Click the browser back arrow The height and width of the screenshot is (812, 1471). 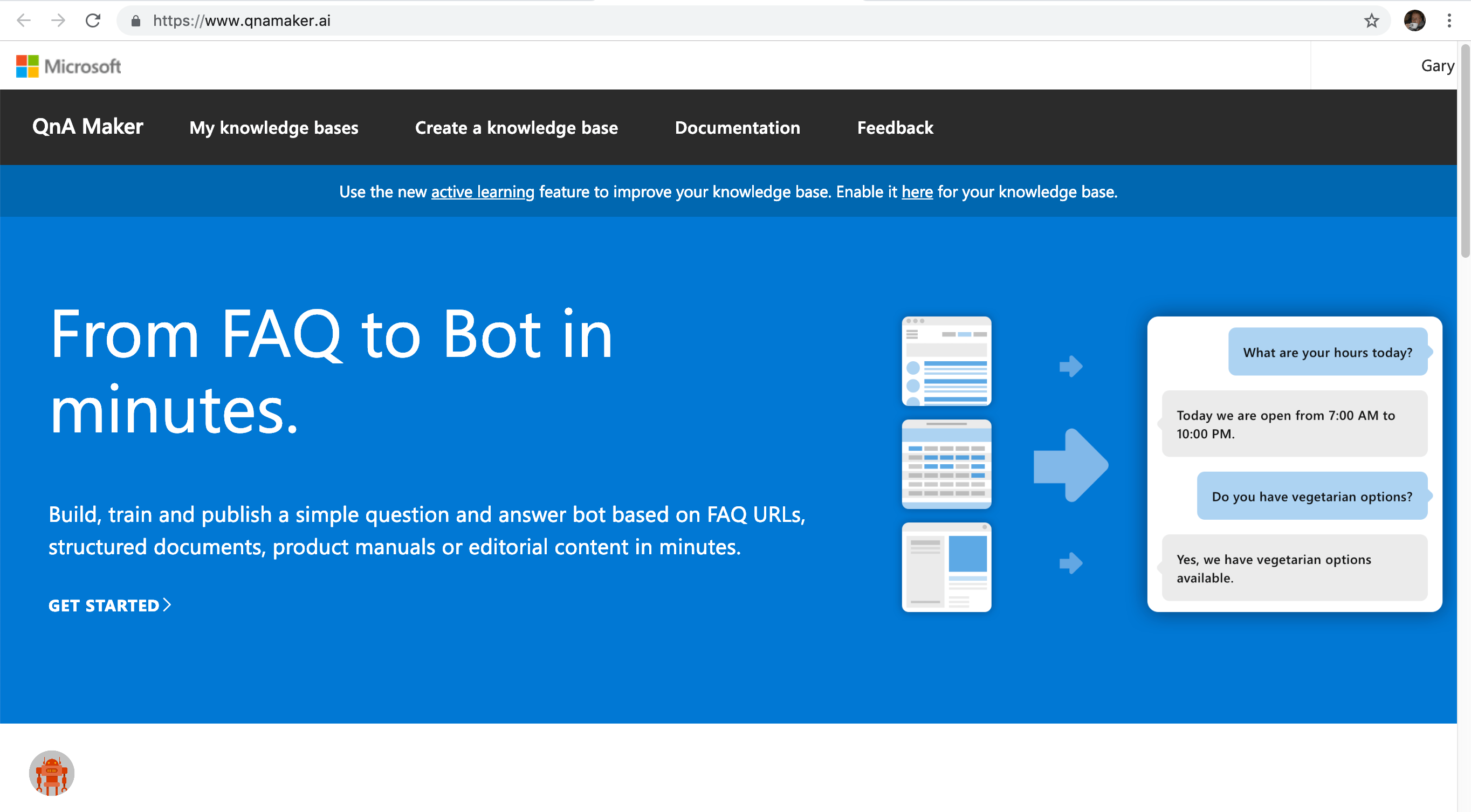tap(23, 20)
